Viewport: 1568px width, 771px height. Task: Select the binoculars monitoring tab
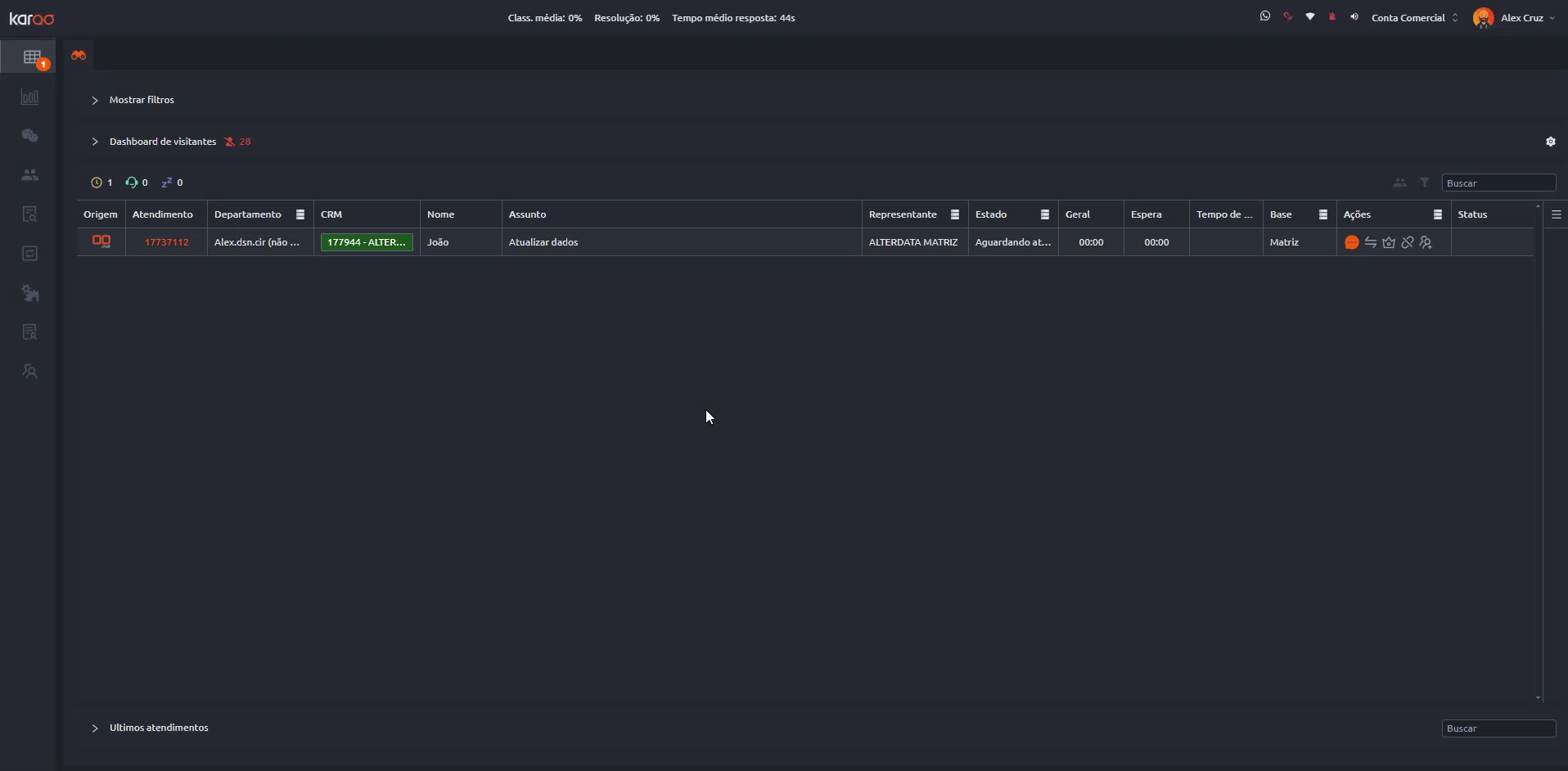click(79, 55)
